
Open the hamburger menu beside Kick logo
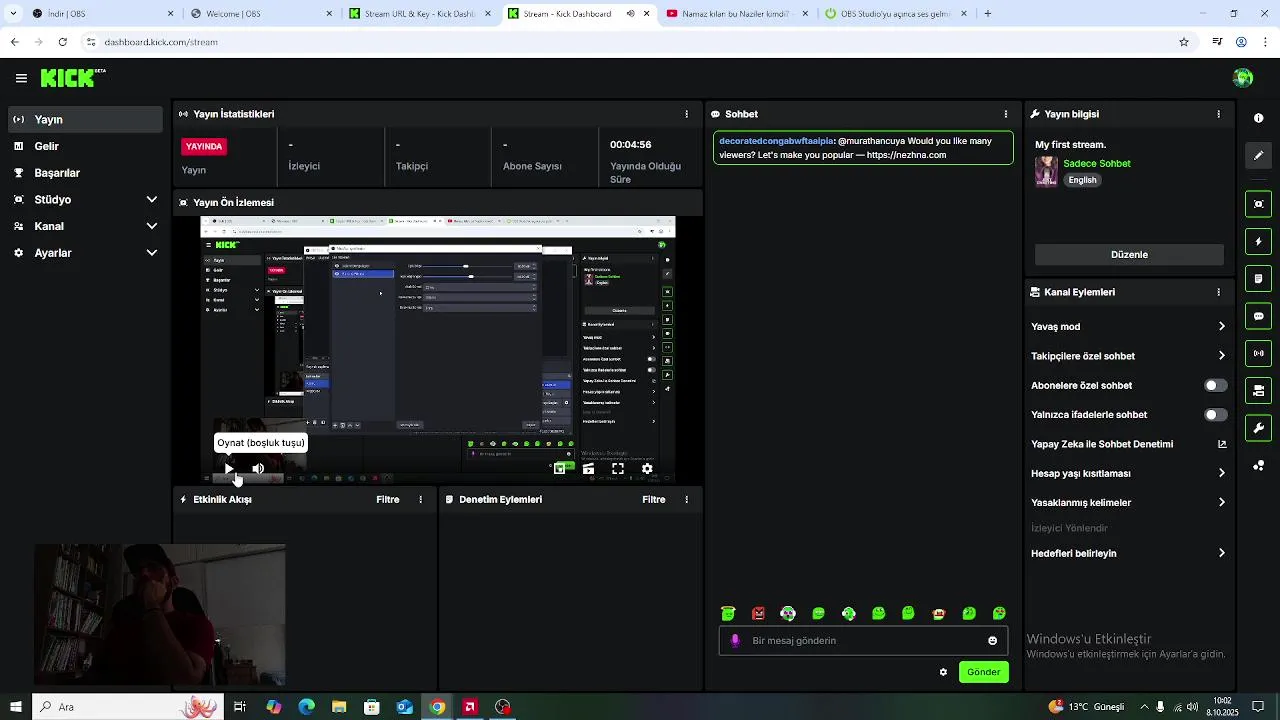(21, 78)
